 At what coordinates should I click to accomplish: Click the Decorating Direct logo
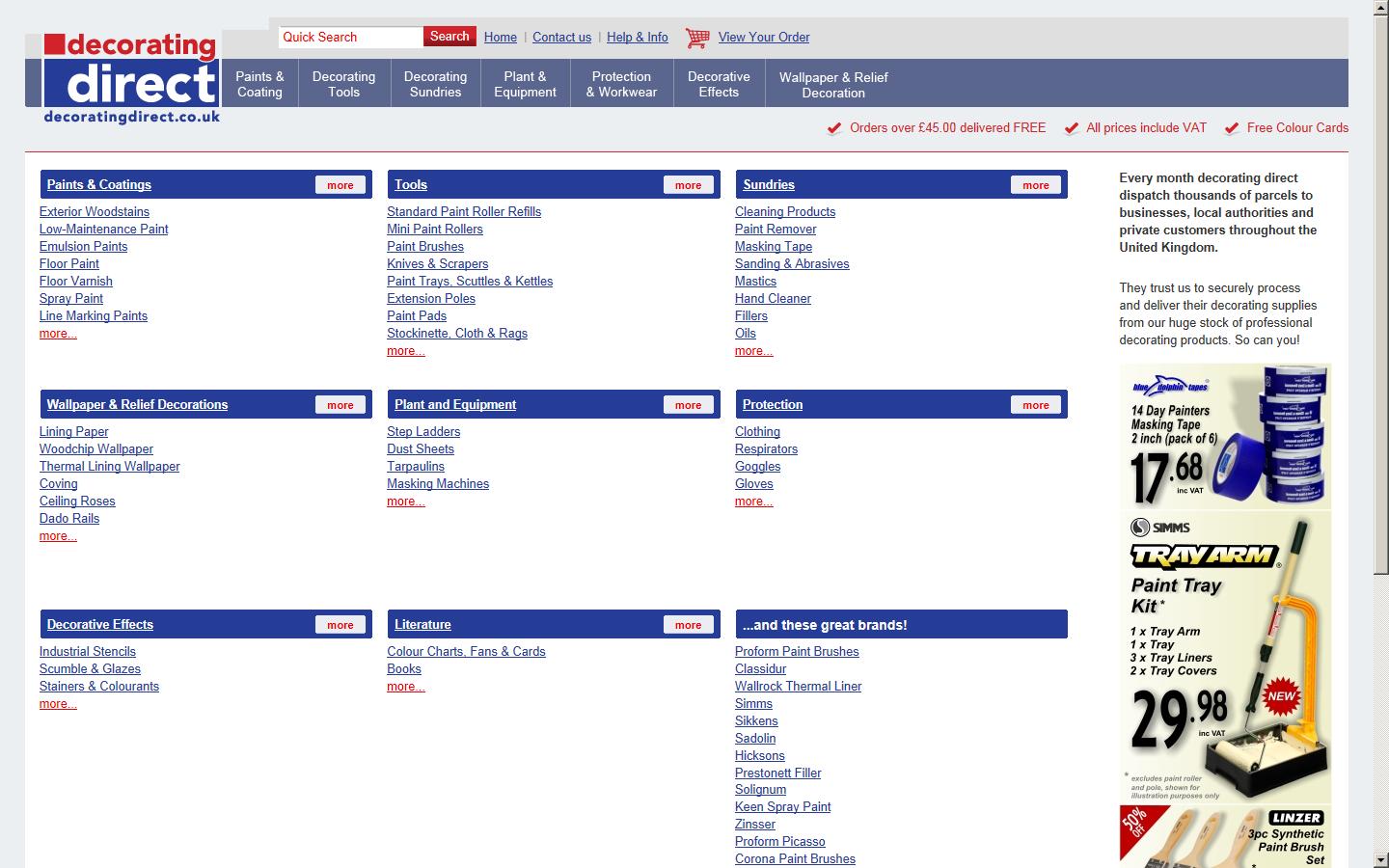131,79
